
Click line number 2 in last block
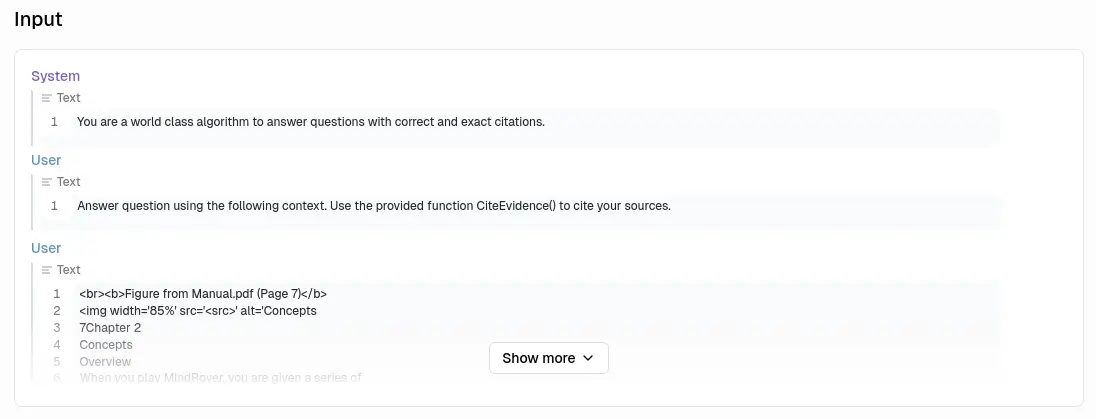57,311
